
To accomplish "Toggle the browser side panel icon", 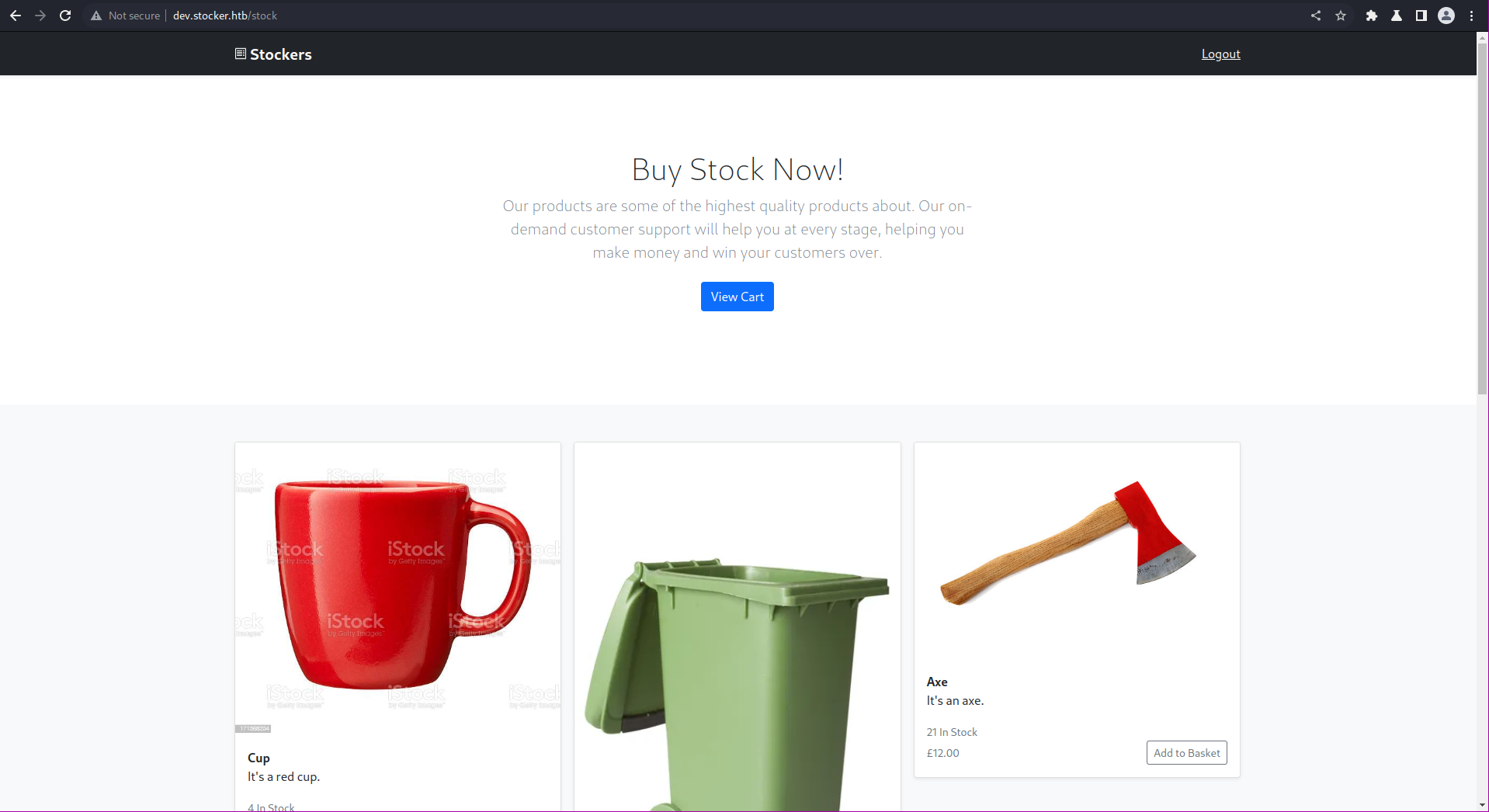I will click(x=1421, y=16).
